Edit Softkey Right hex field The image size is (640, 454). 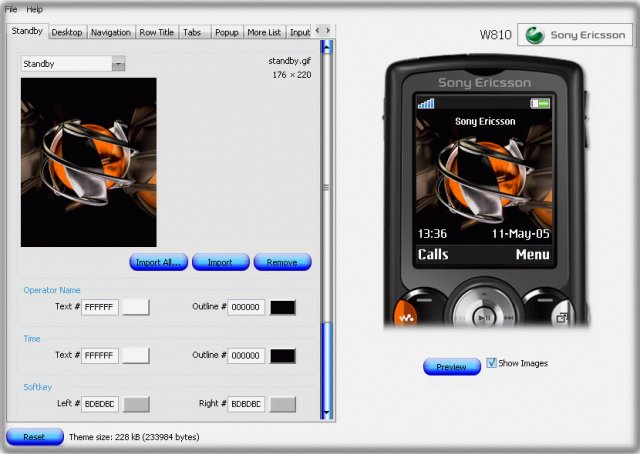pyautogui.click(x=246, y=404)
